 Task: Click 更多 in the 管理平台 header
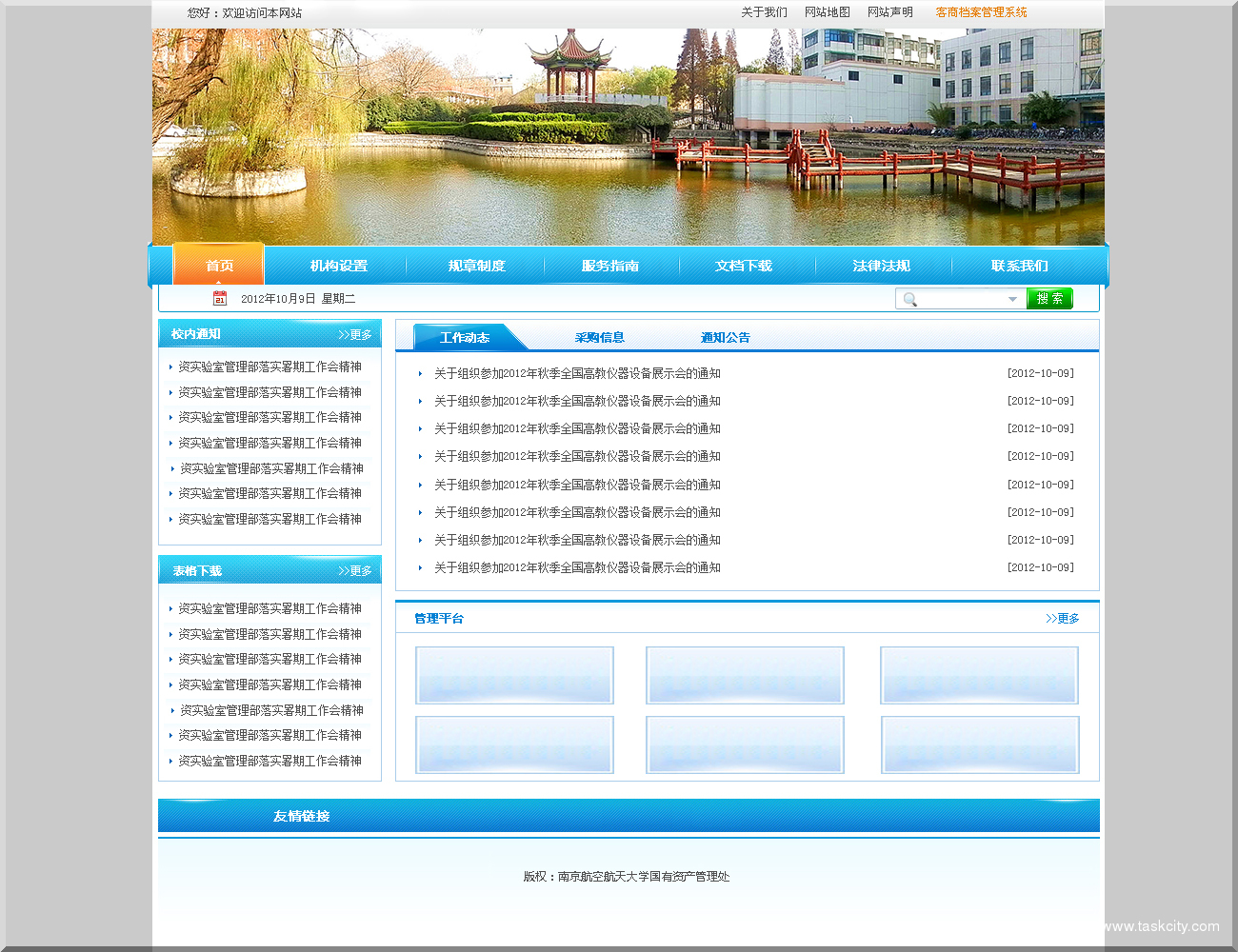point(1063,618)
